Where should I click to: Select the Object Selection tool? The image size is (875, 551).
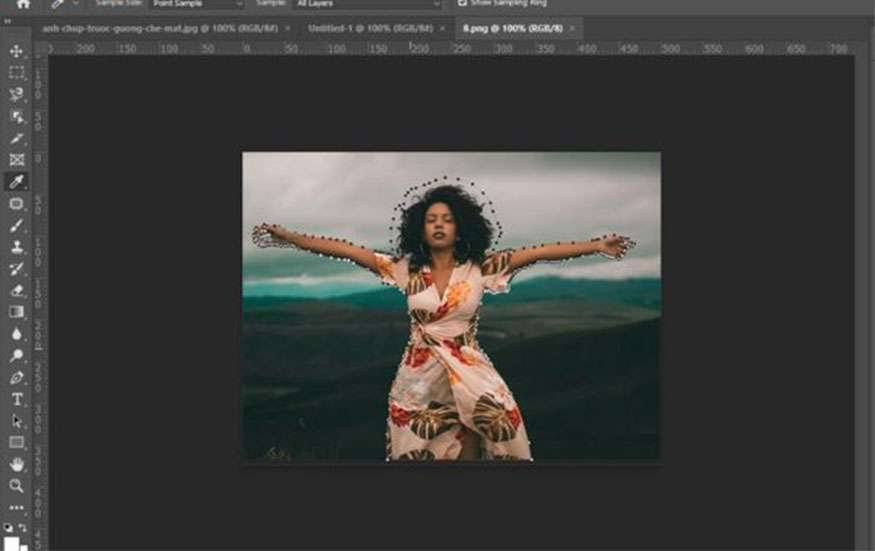[x=16, y=116]
